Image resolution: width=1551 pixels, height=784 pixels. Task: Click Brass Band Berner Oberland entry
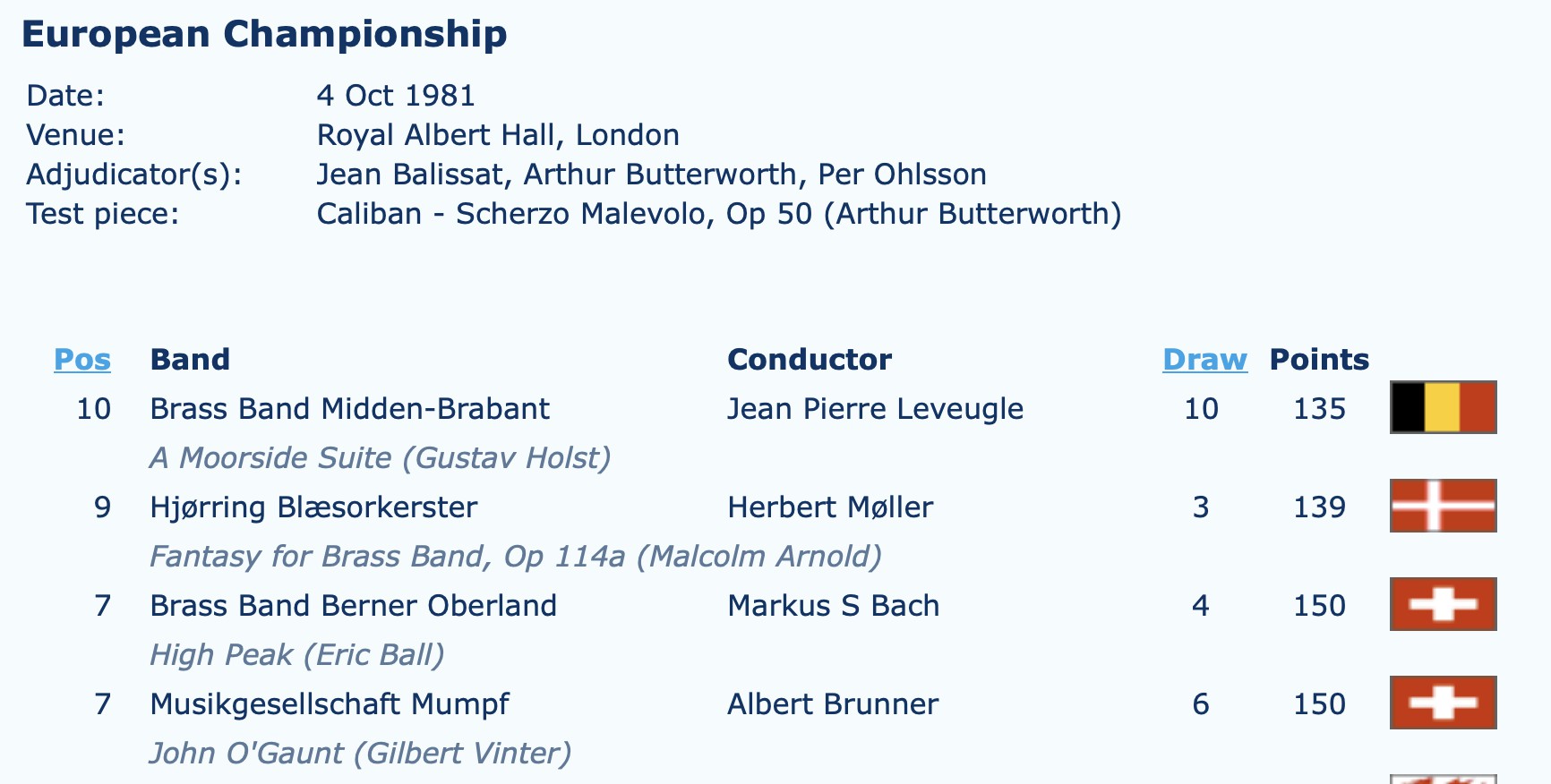pos(353,606)
